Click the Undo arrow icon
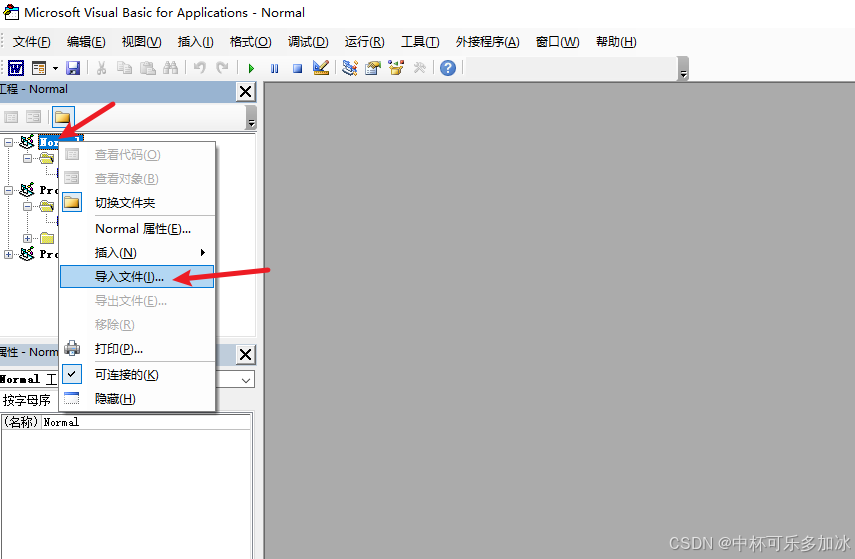The image size is (855, 559). point(200,68)
